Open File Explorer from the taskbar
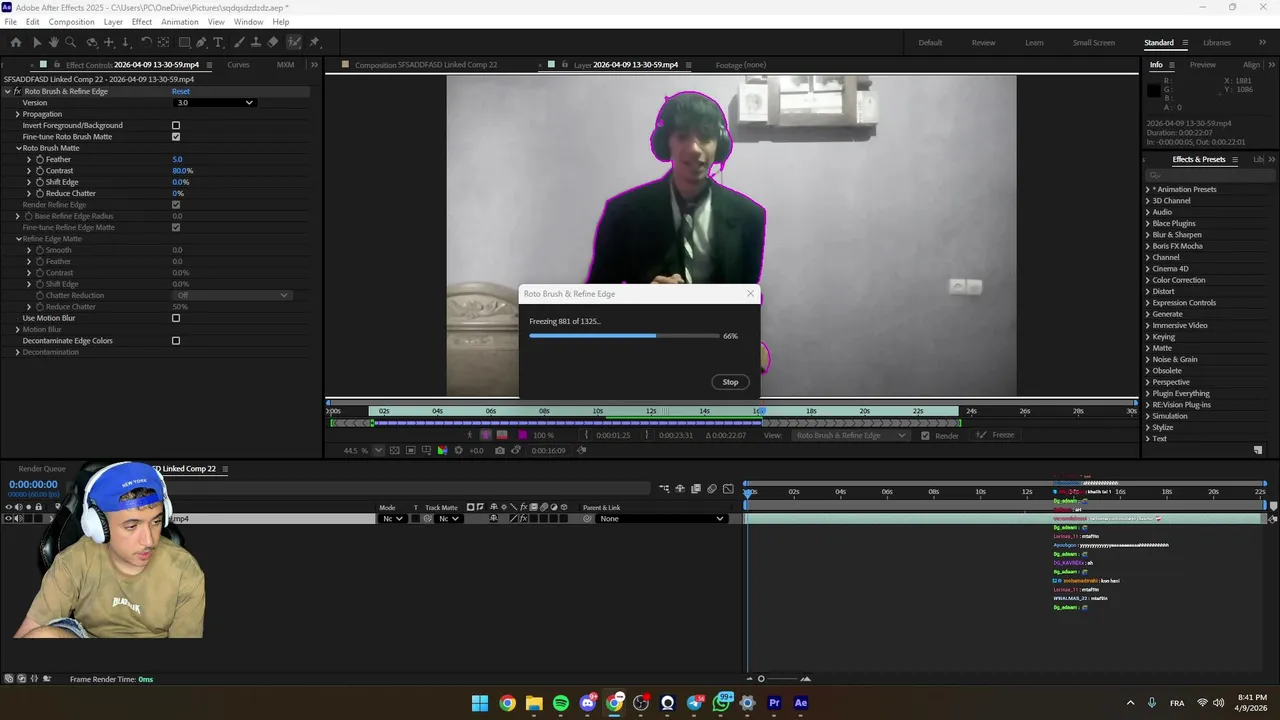Image resolution: width=1280 pixels, height=720 pixels. pyautogui.click(x=534, y=703)
